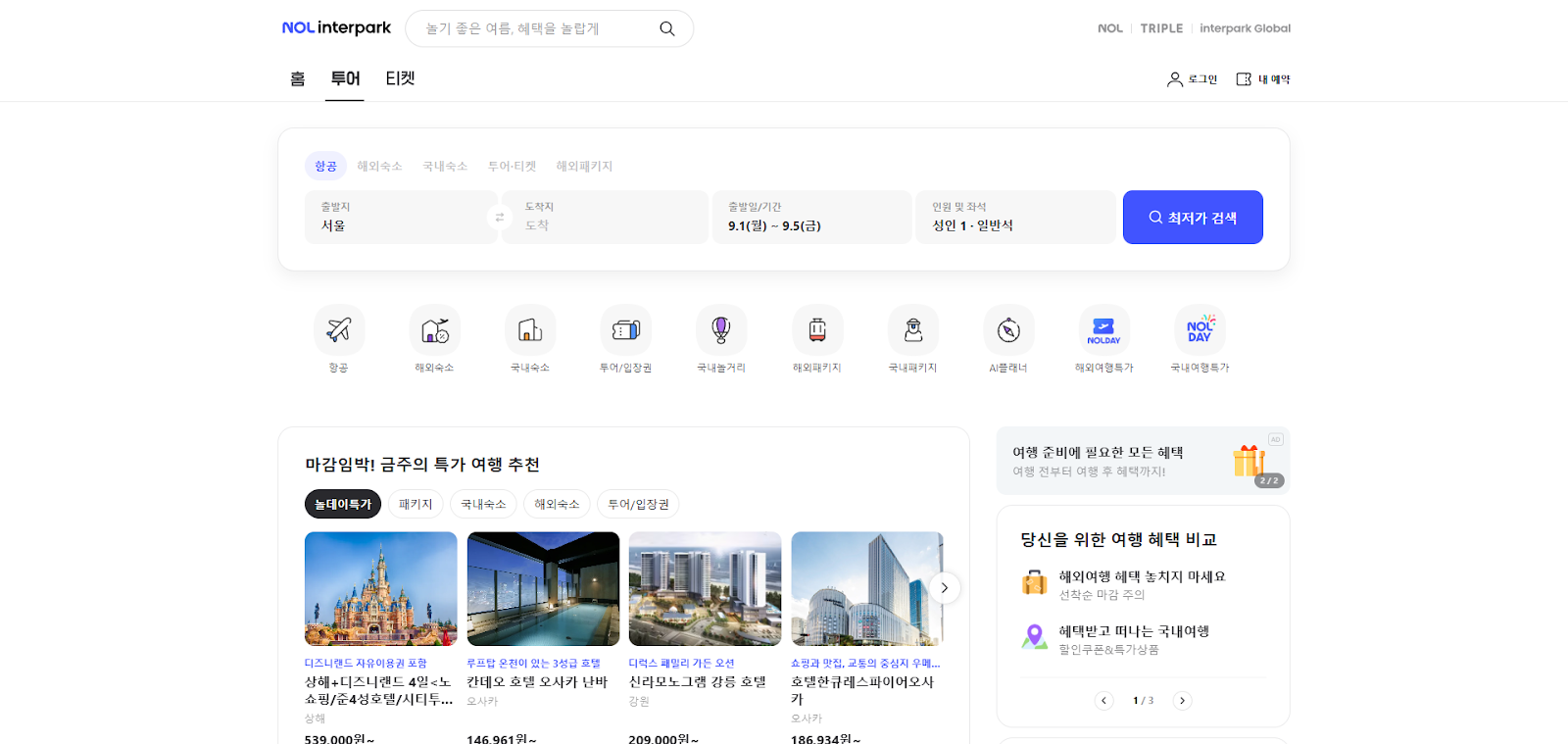This screenshot has width=1568, height=744.
Task: Open the 도착지 destination field
Action: tap(605, 218)
